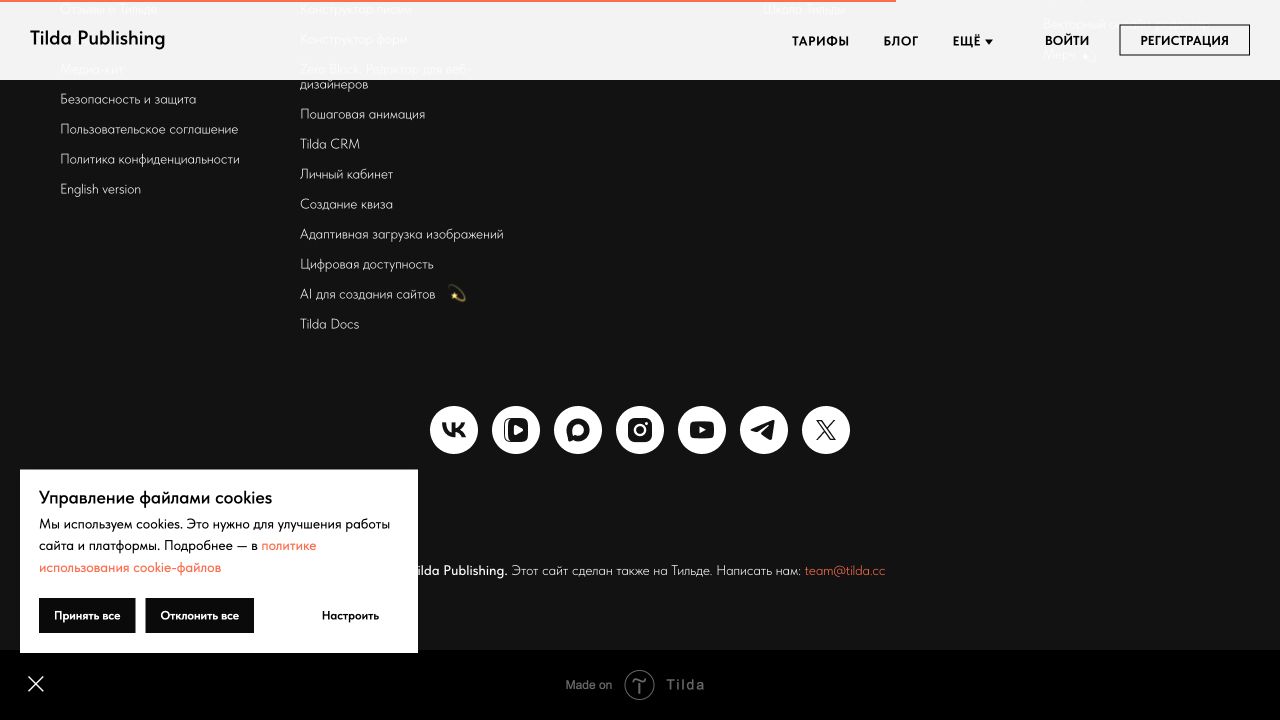
Task: Open Безопасность и защита link
Action: 128,99
